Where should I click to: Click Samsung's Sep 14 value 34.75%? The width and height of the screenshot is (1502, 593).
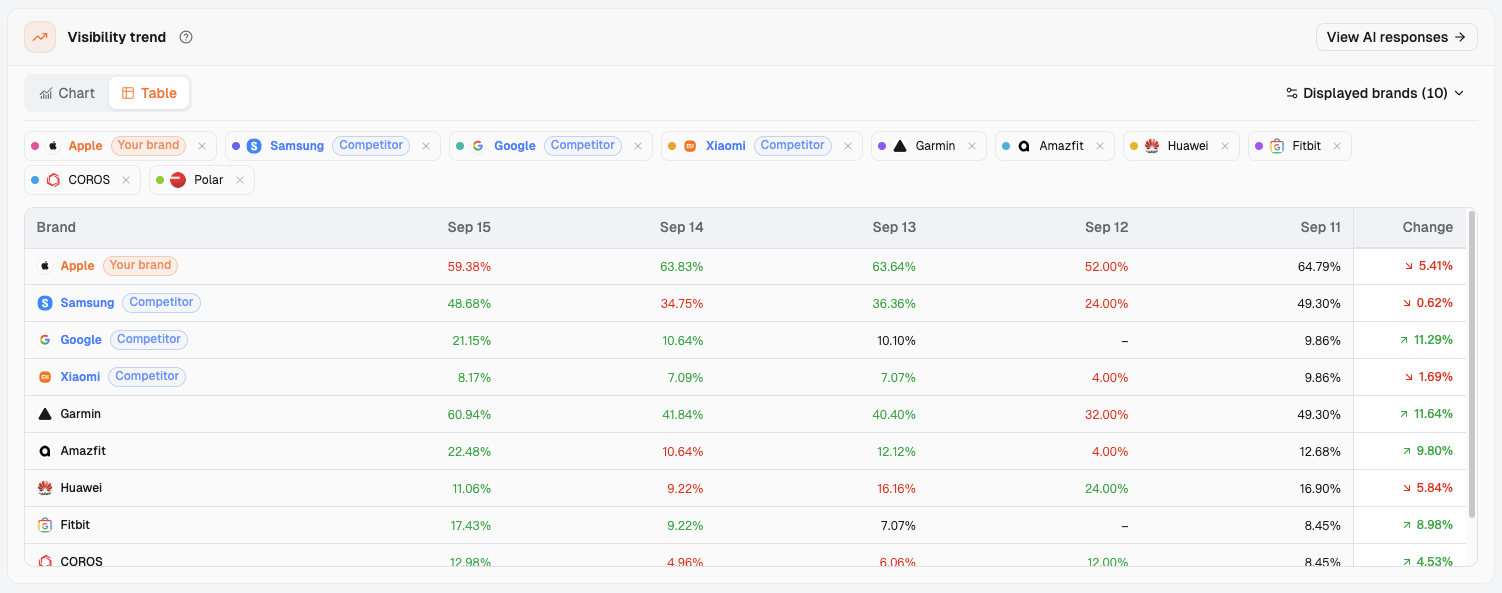click(x=682, y=303)
